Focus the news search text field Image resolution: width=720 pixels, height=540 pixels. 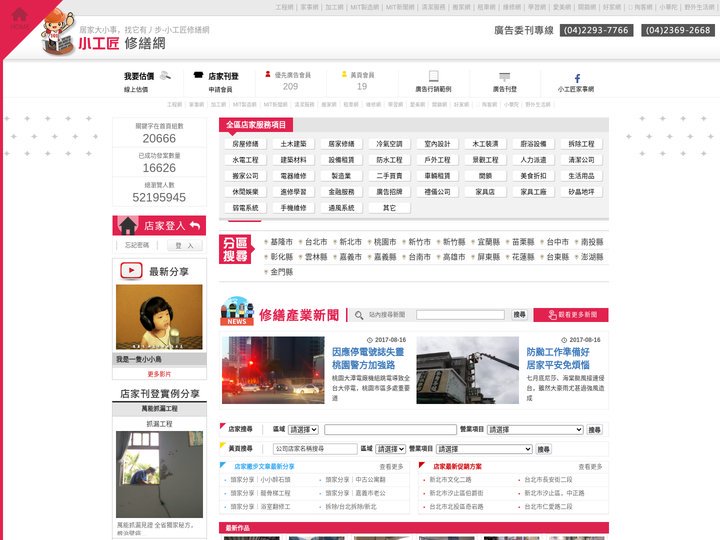[460, 315]
